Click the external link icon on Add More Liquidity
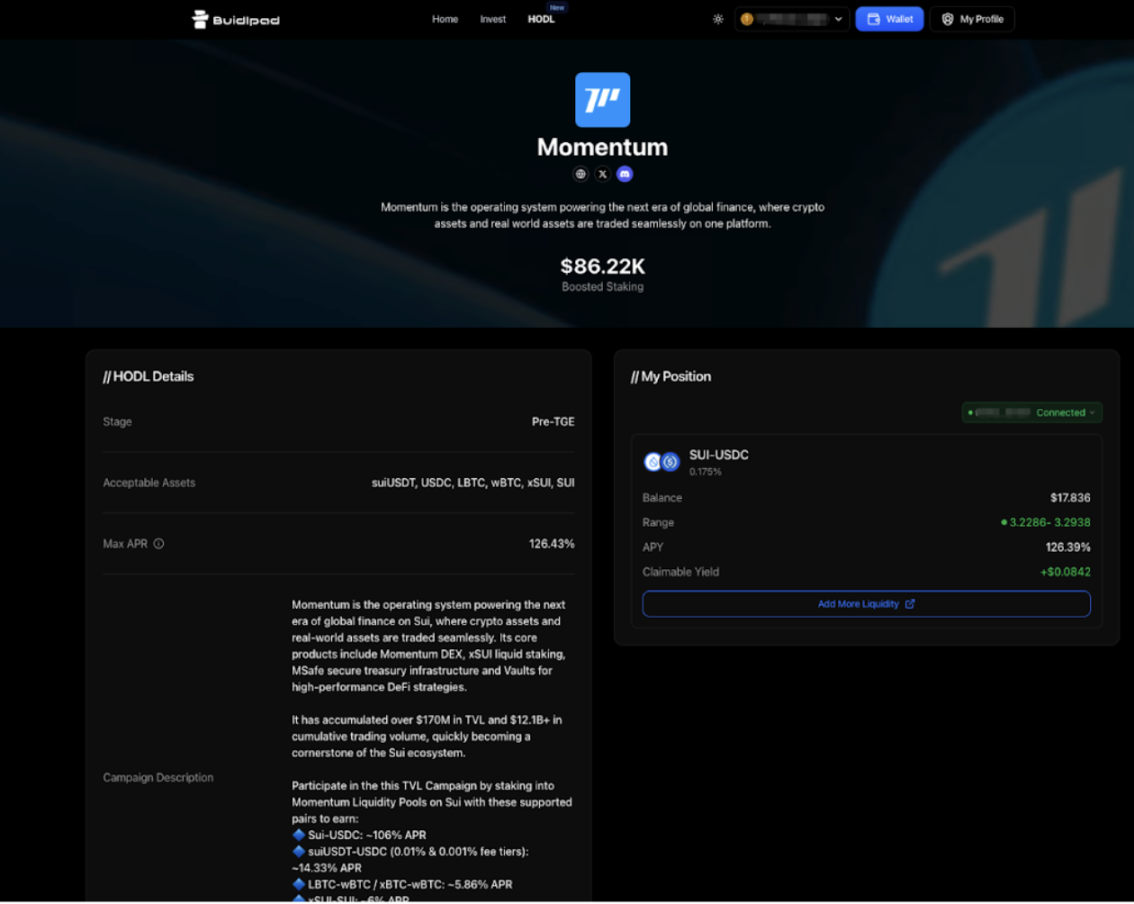This screenshot has width=1134, height=904. coord(910,604)
